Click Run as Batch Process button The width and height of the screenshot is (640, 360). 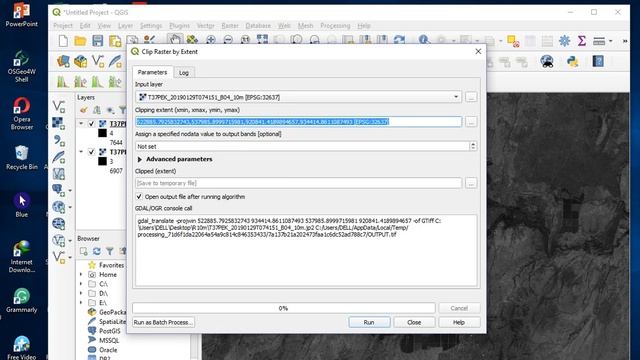[x=163, y=322]
